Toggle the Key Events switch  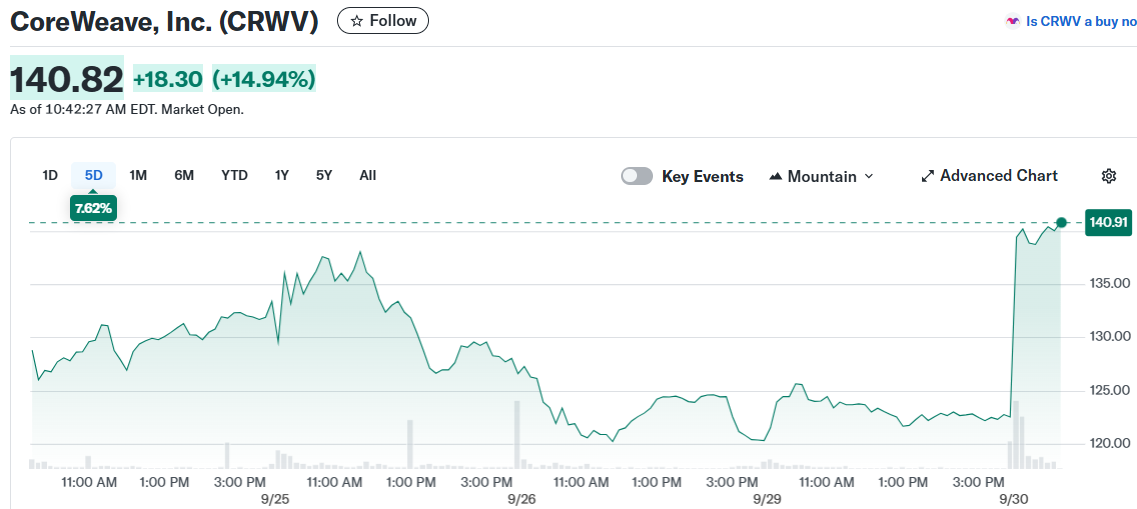637,176
